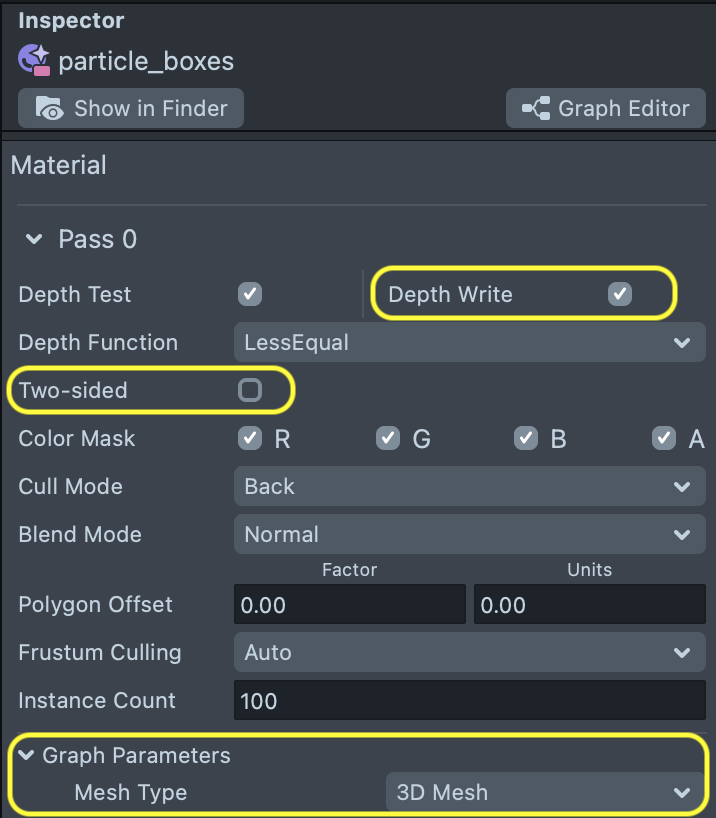Toggle the R color mask channel
The height and width of the screenshot is (818, 716).
[x=249, y=438]
